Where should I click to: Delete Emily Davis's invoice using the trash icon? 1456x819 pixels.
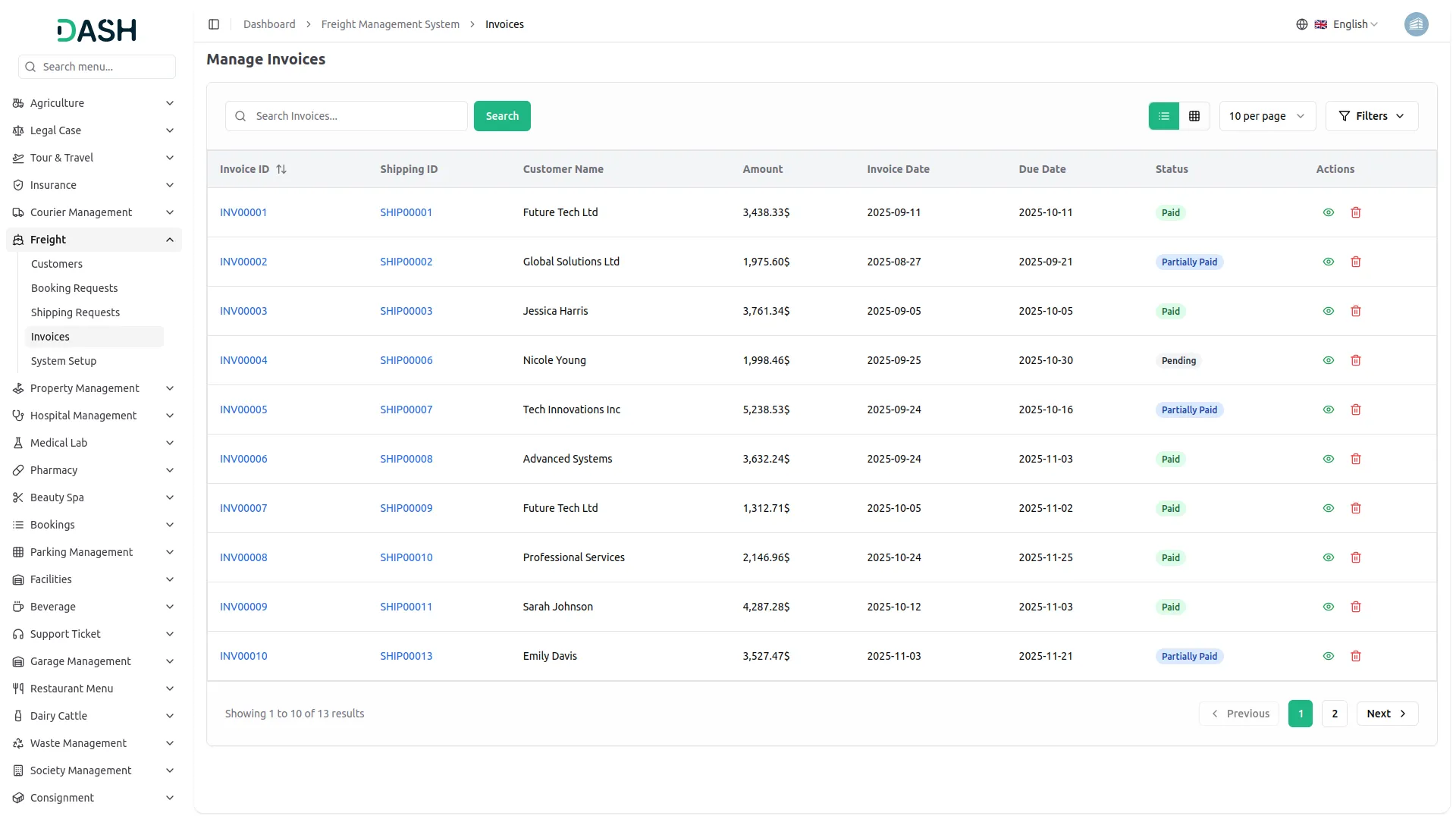tap(1355, 655)
